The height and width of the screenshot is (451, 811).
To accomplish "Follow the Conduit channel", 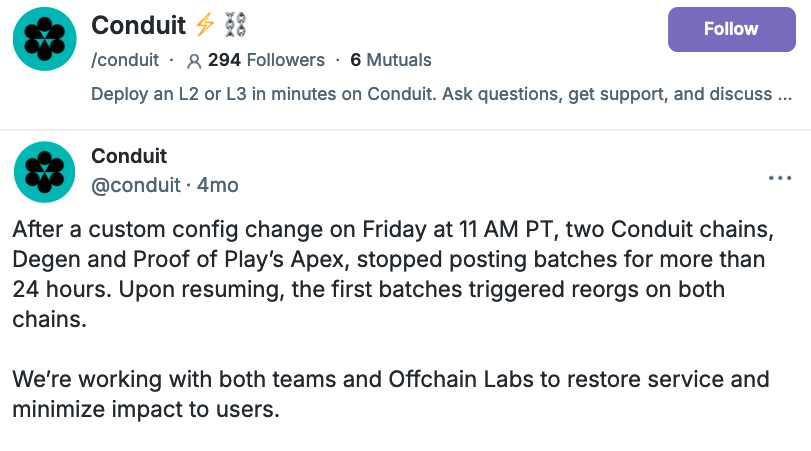I will click(730, 29).
